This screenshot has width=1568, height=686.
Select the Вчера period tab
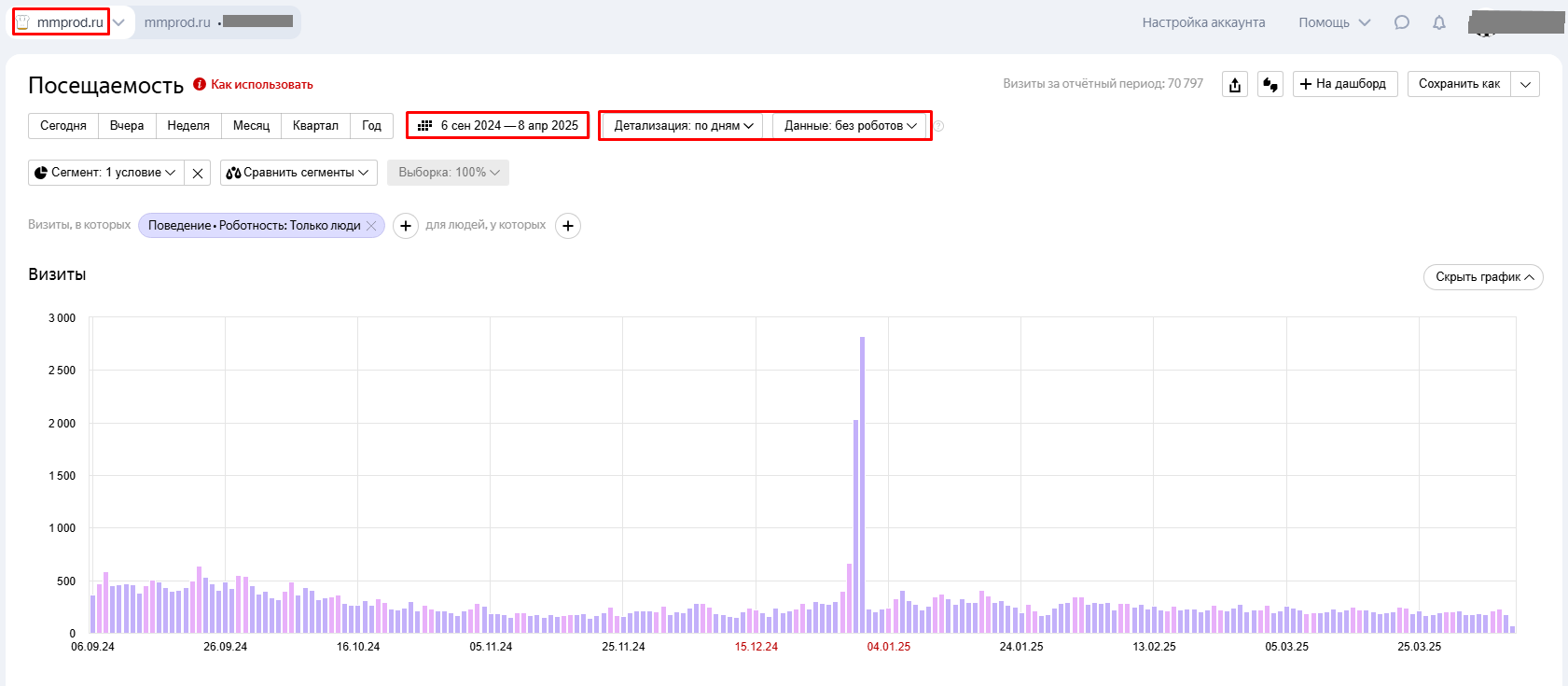[x=127, y=125]
